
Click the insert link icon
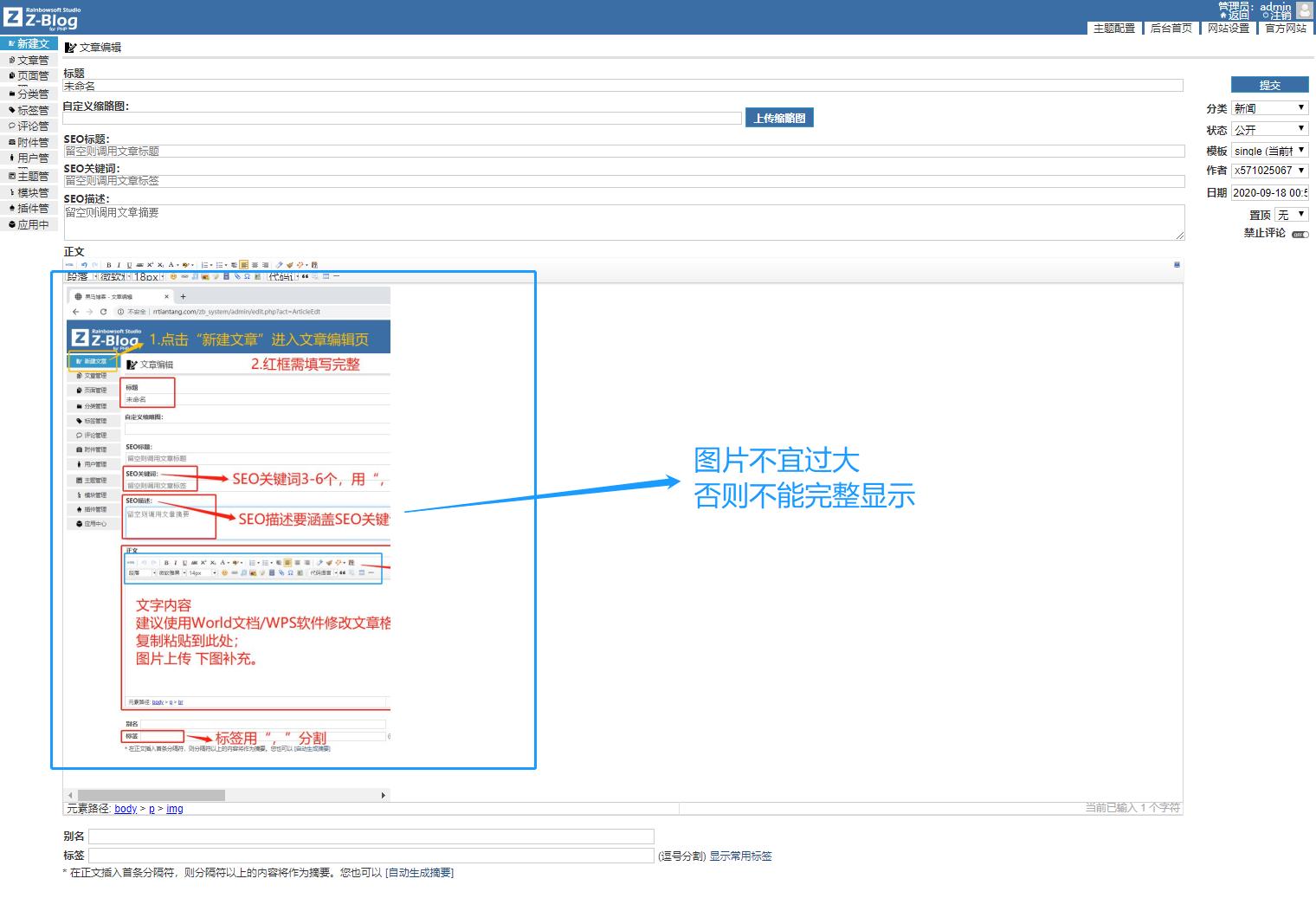click(x=184, y=276)
